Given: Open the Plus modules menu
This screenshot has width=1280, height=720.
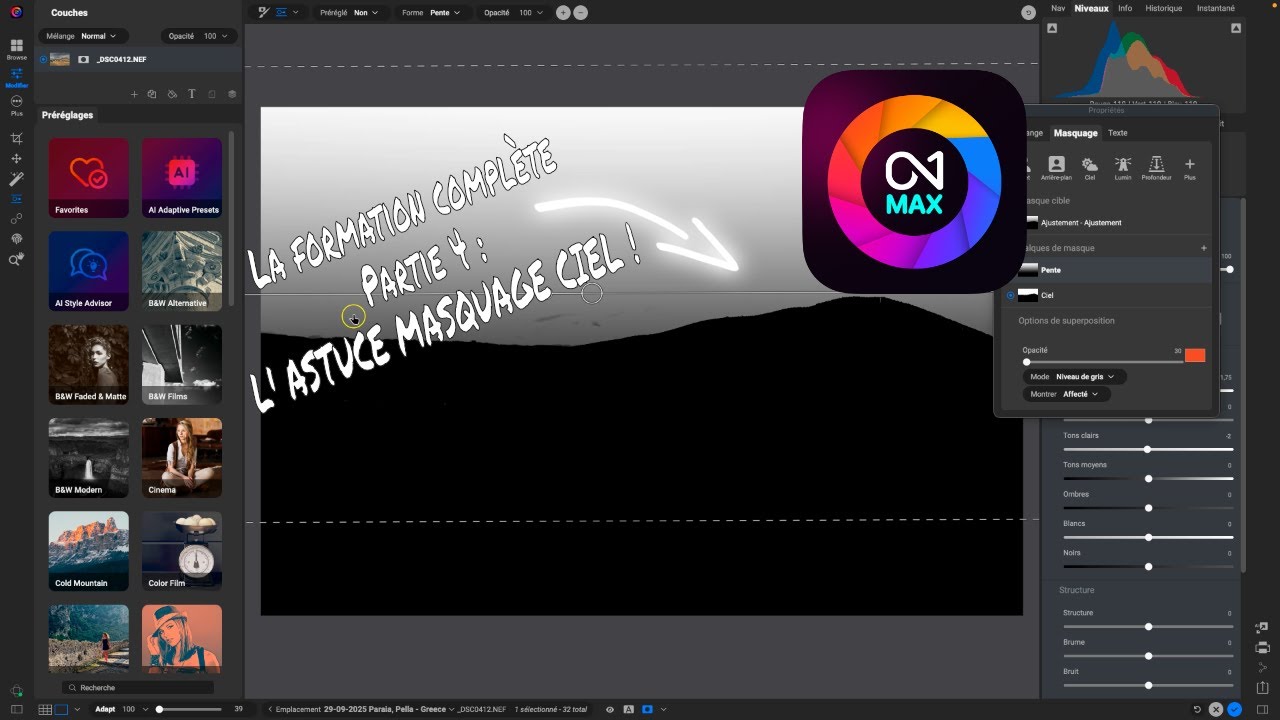Looking at the screenshot, I should tap(16, 105).
